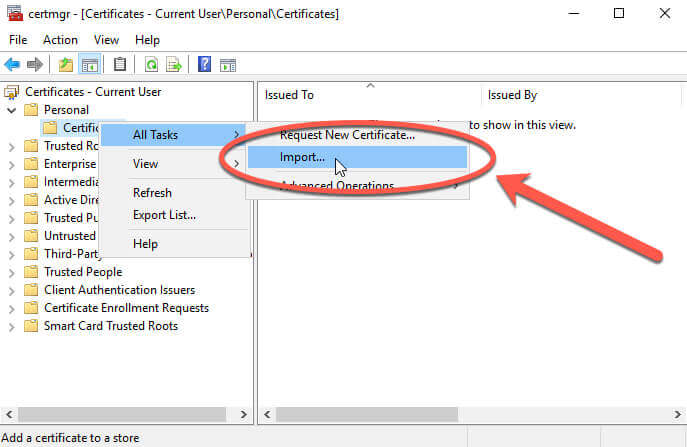Click the Back arrow toolbar icon
The image size is (687, 447).
(12, 65)
